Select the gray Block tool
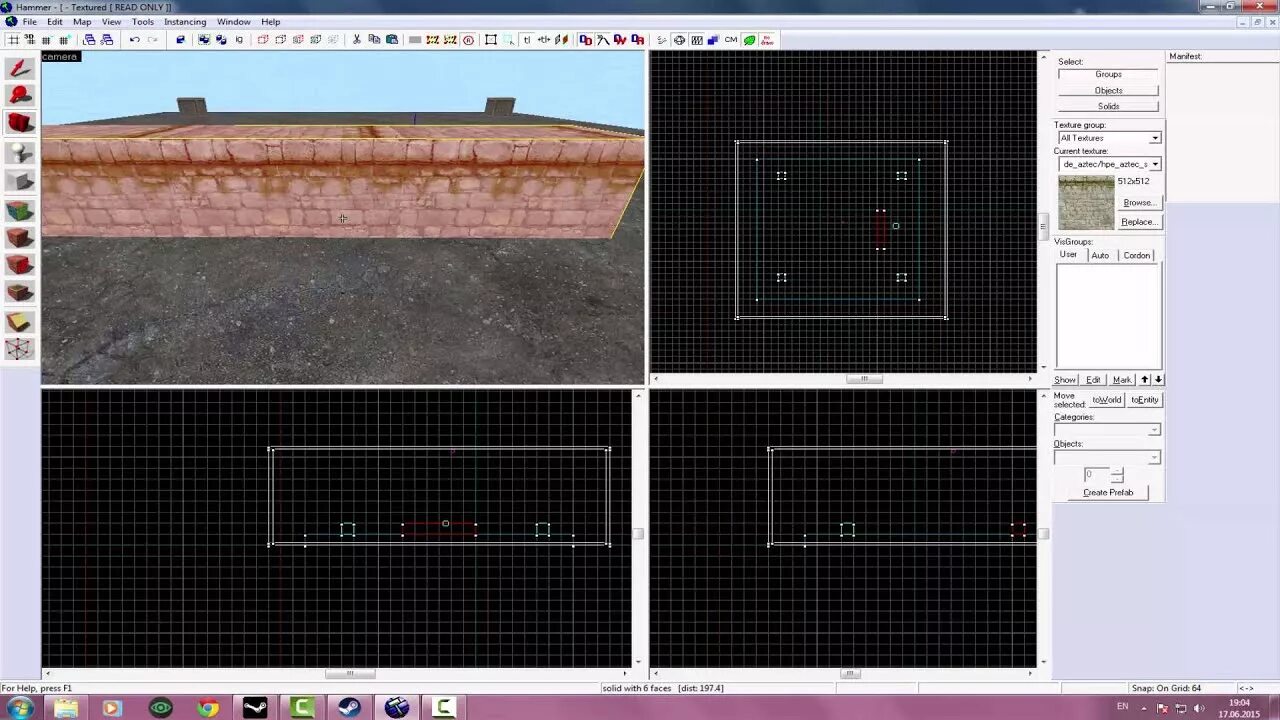The image size is (1280, 720). (20, 181)
